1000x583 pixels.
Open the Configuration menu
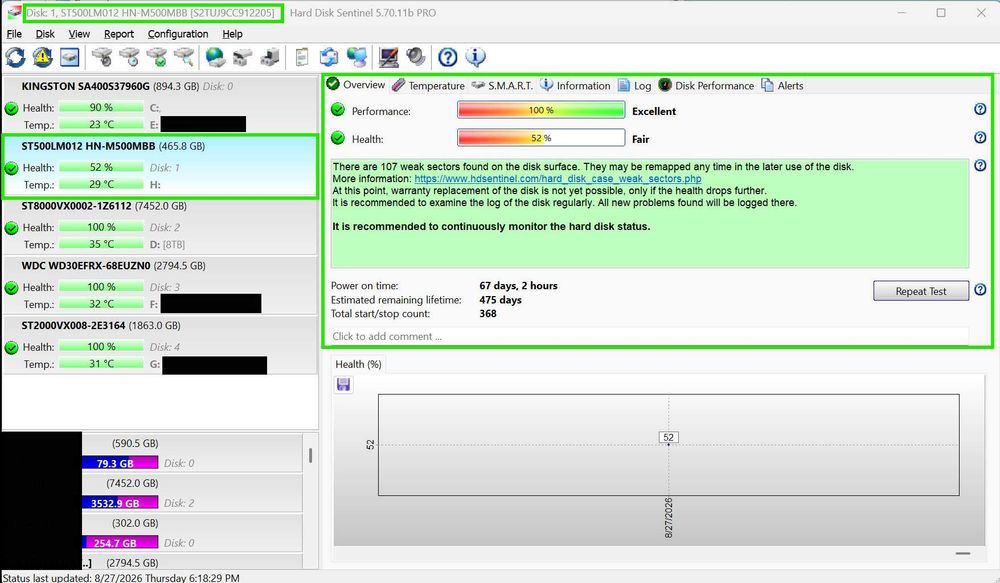pyautogui.click(x=178, y=34)
